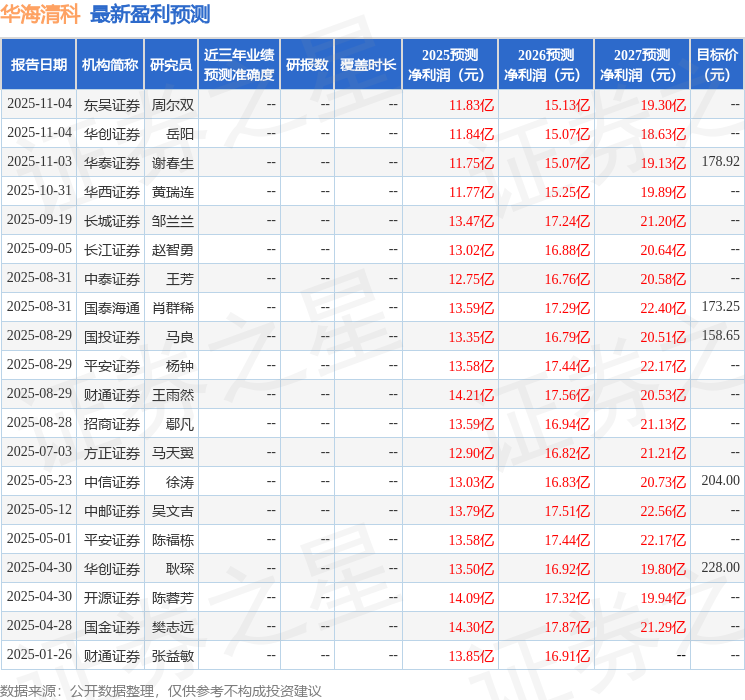Select the 国投证券 institution cell
This screenshot has width=745, height=700.
coord(112,337)
